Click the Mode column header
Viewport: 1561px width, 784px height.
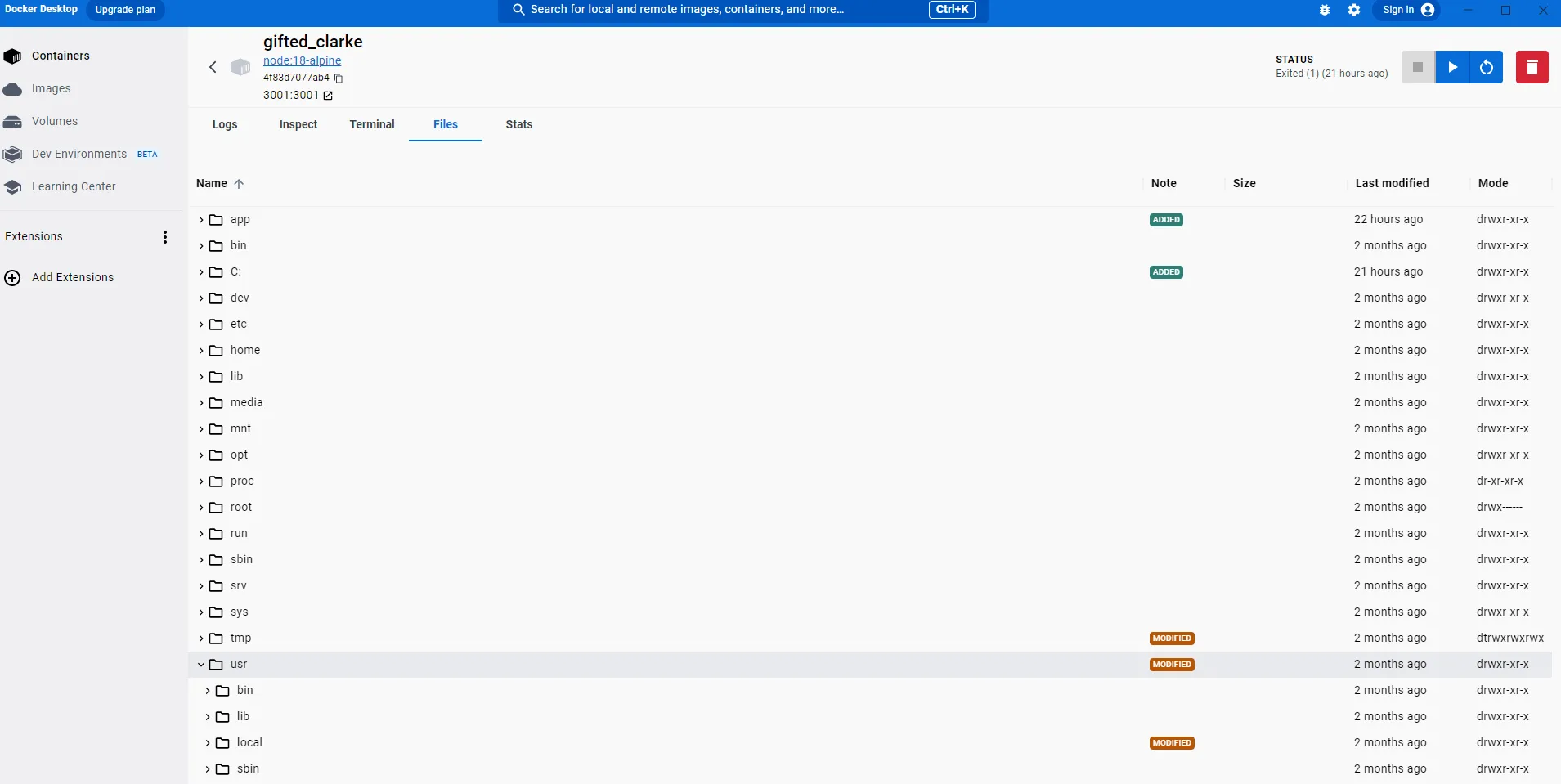click(1493, 184)
